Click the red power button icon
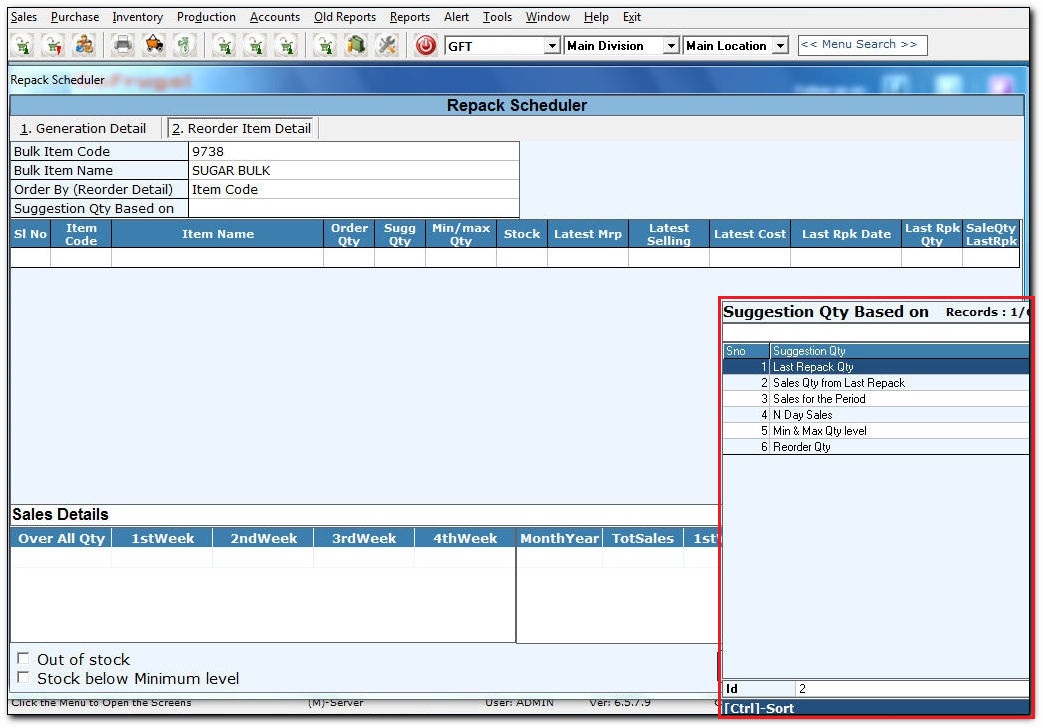Viewport: 1043px width, 728px height. [426, 45]
